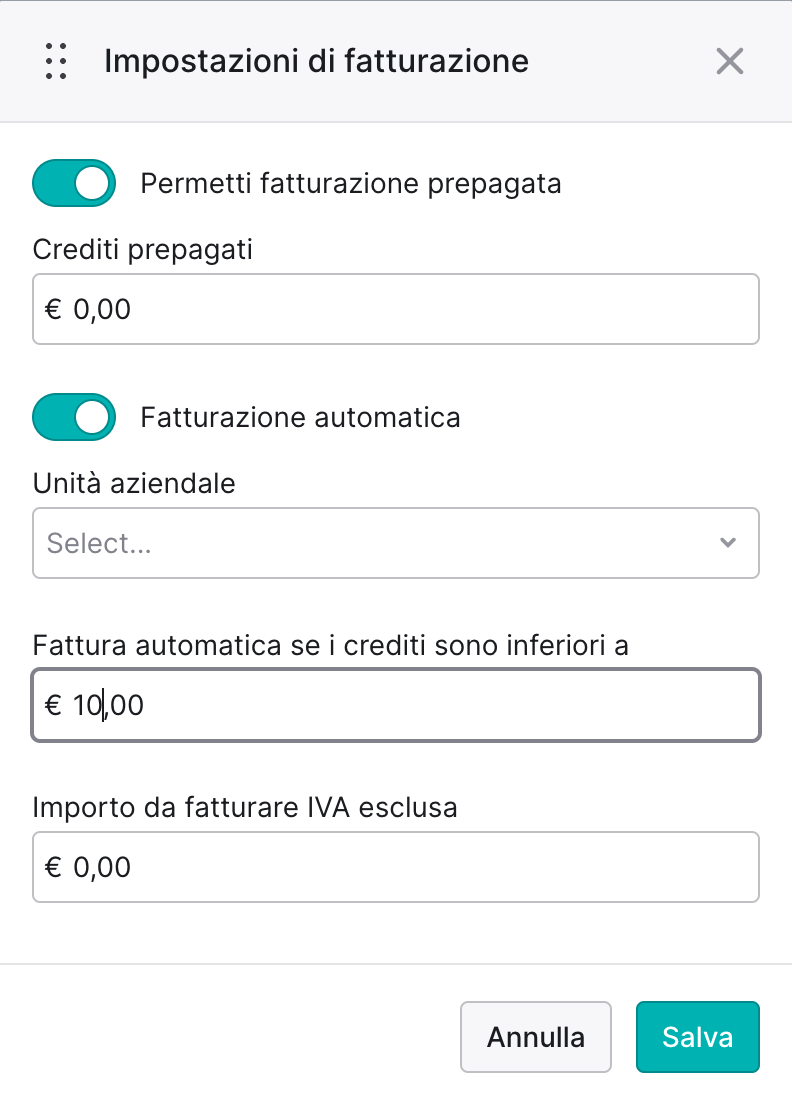Click the field showing € 10,00
This screenshot has width=792, height=1102.
[x=396, y=705]
